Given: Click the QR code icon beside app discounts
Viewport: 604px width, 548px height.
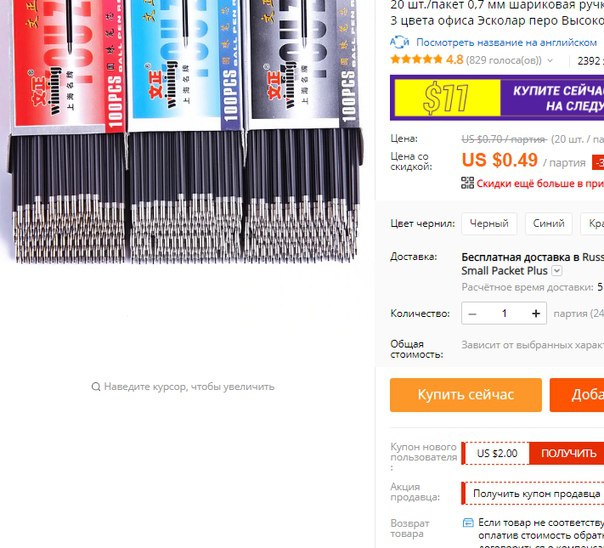Looking at the screenshot, I should 467,183.
